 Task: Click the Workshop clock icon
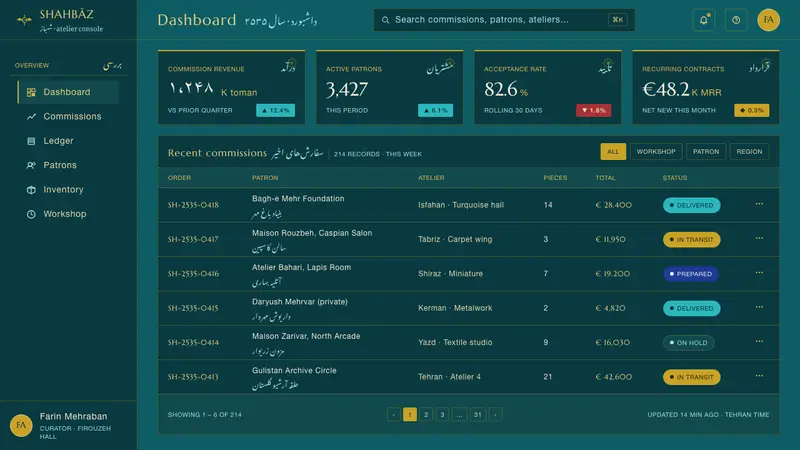pos(31,214)
